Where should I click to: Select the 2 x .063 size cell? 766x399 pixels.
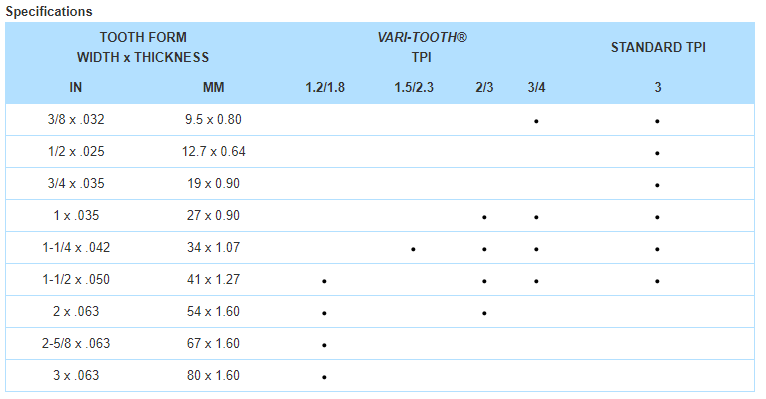pos(76,312)
